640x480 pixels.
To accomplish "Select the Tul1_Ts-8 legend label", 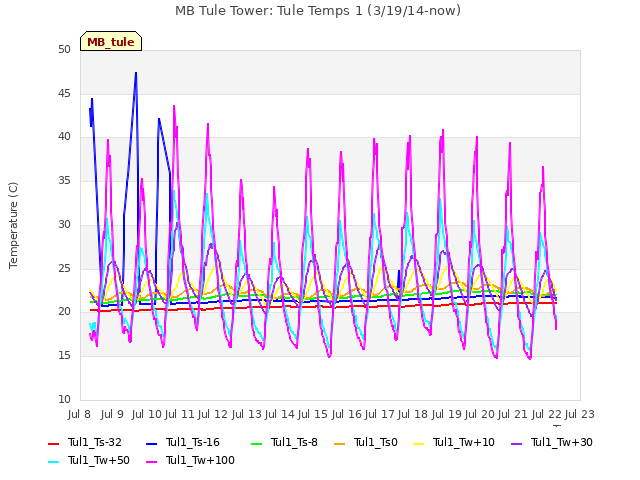I will pos(294,442).
